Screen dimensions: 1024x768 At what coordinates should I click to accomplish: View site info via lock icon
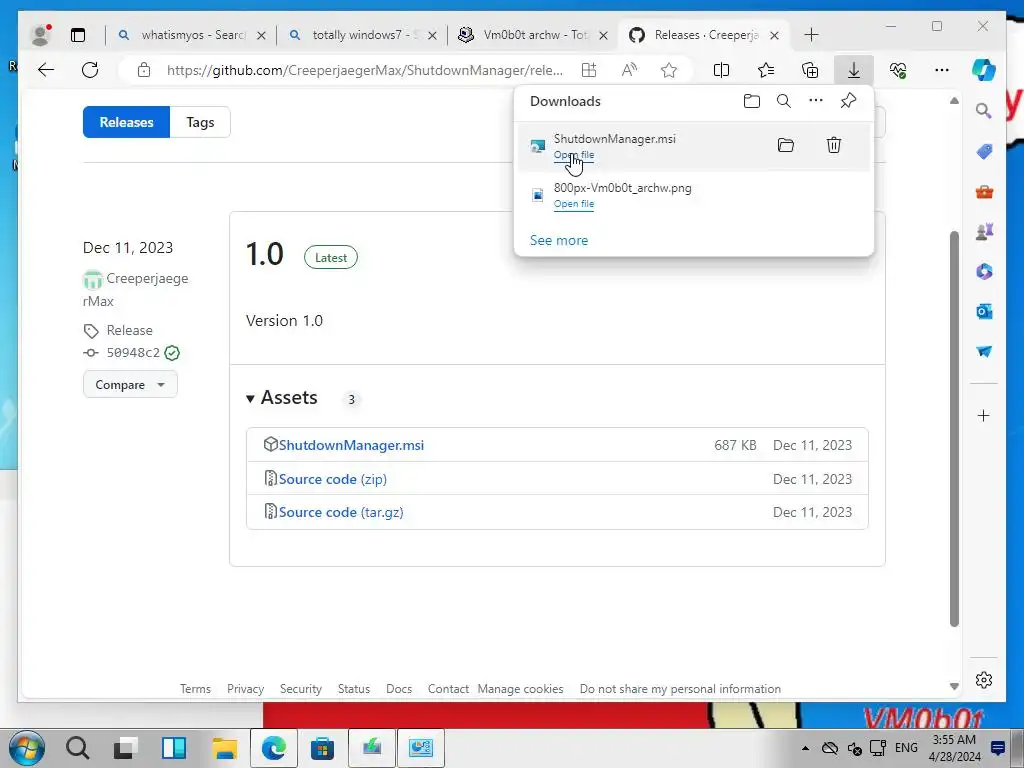tap(144, 70)
